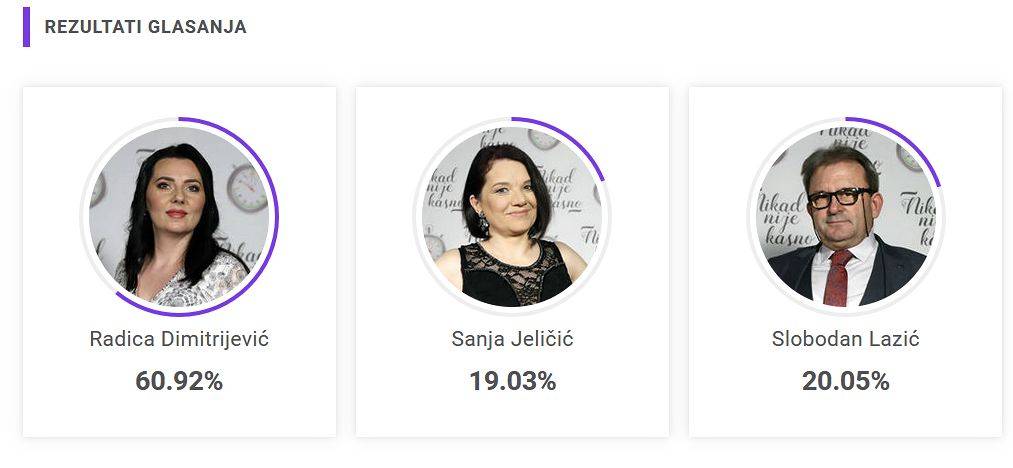Click Slobodan Lazić's circular photo
Screen dimensions: 1013x468
(x=846, y=217)
